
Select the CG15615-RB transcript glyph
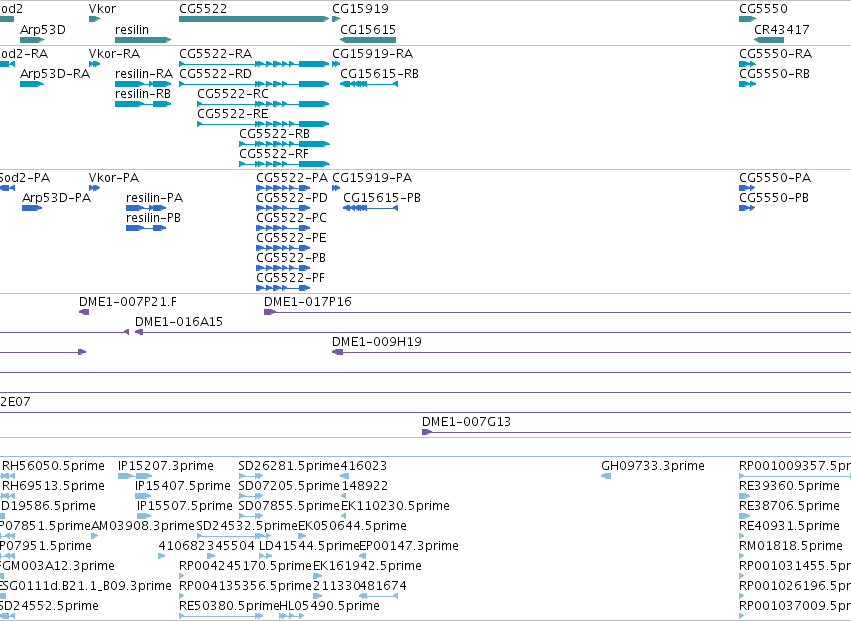[x=369, y=84]
